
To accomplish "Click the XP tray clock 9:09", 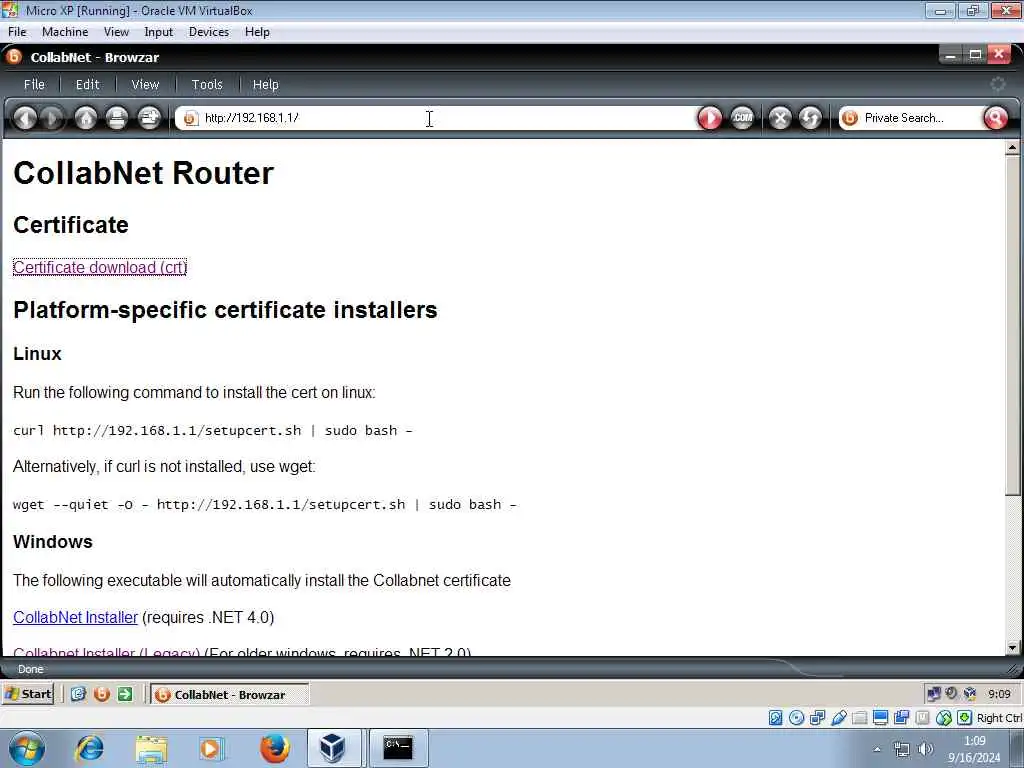I will (999, 694).
